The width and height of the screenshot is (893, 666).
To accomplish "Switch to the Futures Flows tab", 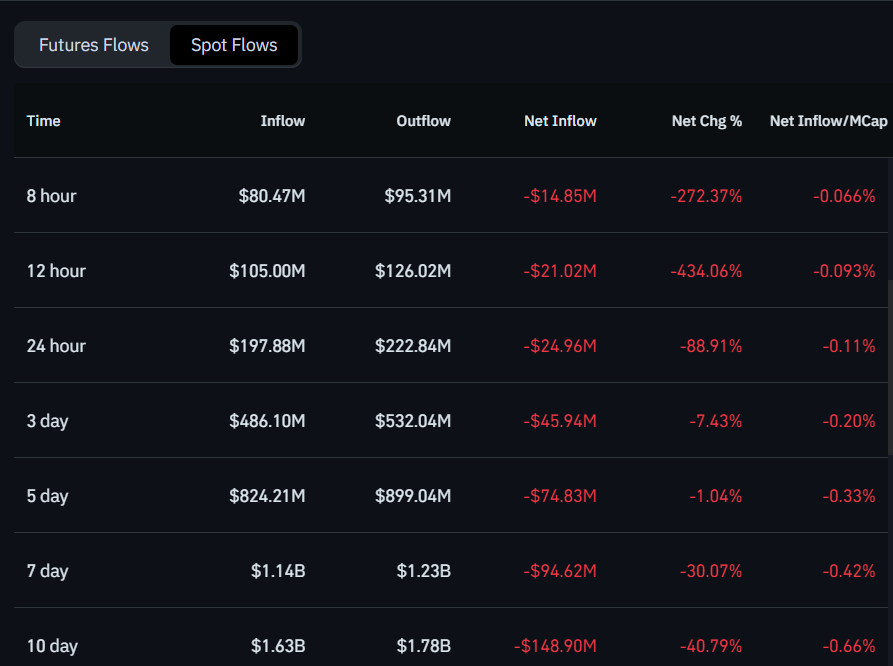I will point(93,45).
